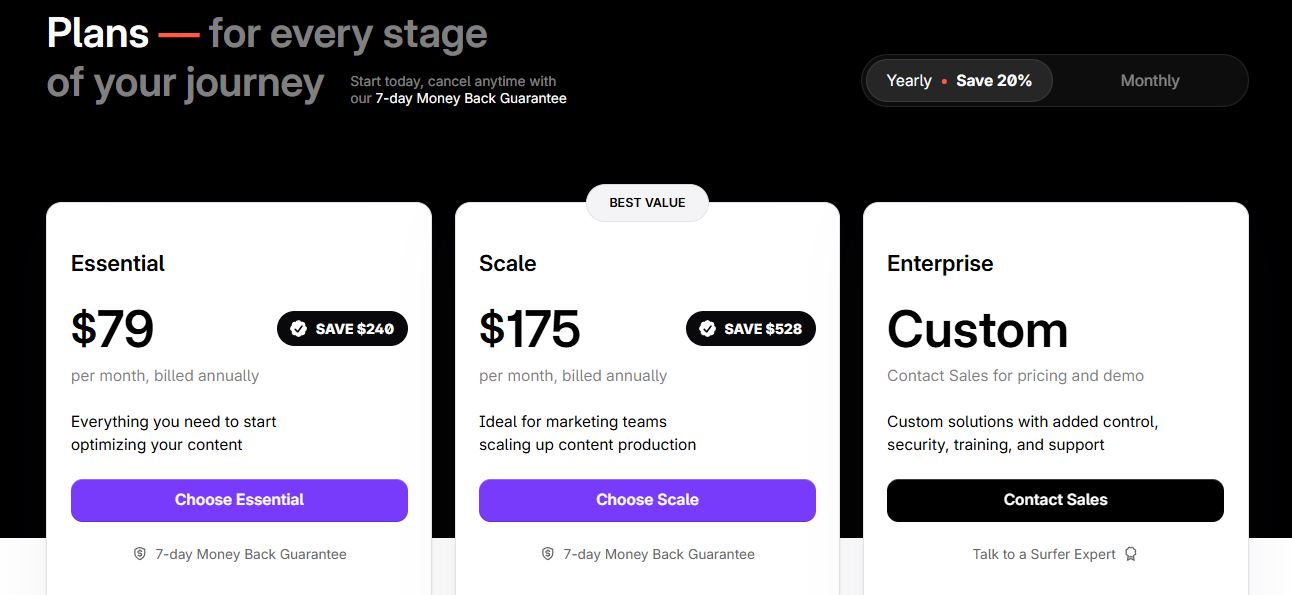This screenshot has width=1292, height=595.
Task: Click the Contact Sales button
Action: click(x=1055, y=500)
